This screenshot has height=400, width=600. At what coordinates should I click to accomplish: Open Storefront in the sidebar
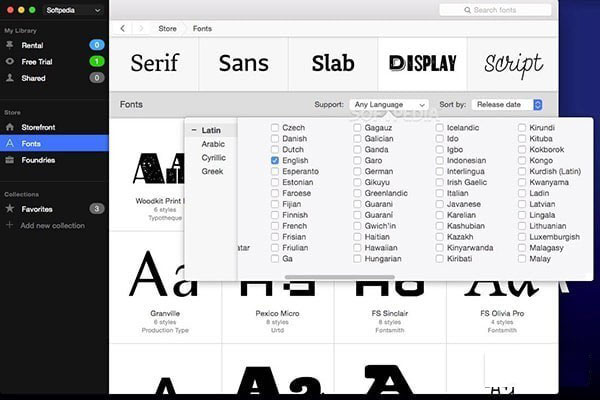pyautogui.click(x=54, y=127)
